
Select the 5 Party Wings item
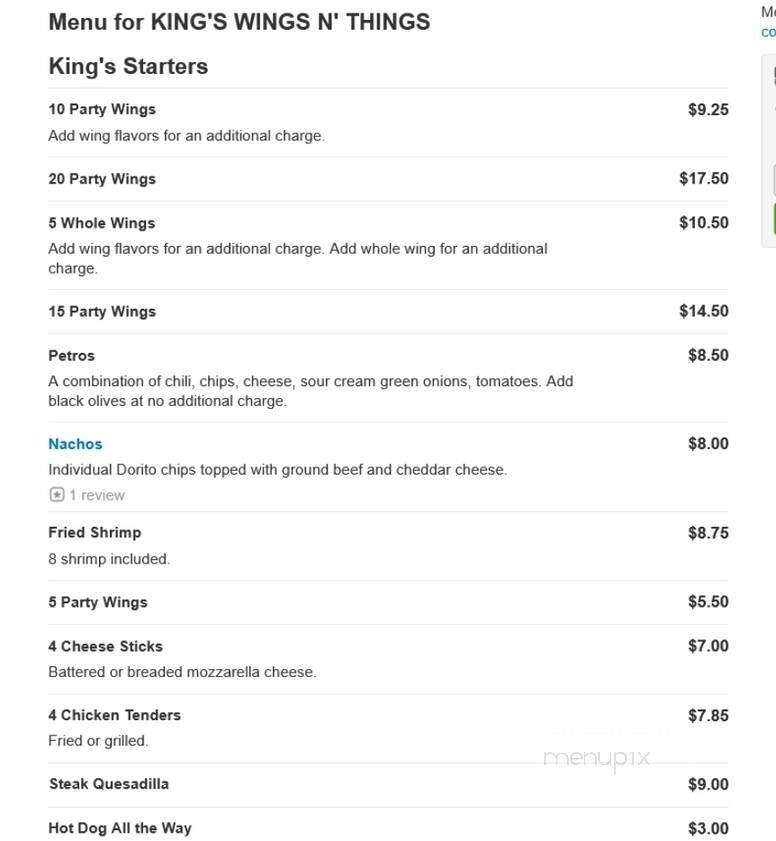pyautogui.click(x=97, y=602)
